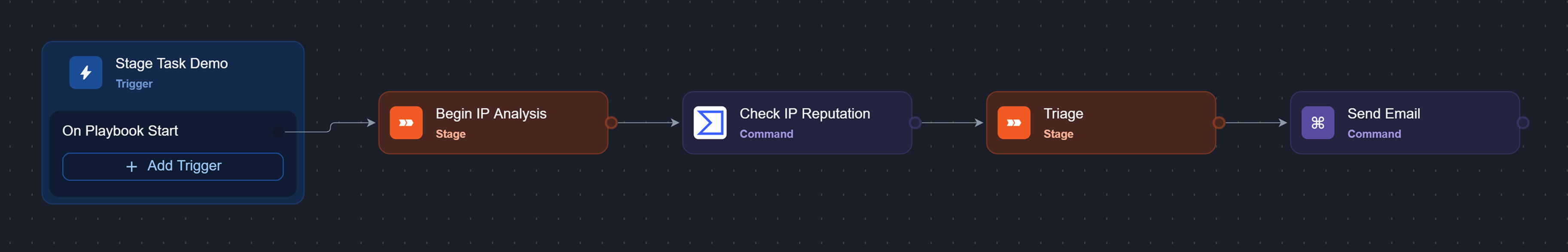Screen dimensions: 1568x252
Task: Click the arrow entering Check IP Reputation
Action: [674, 122]
